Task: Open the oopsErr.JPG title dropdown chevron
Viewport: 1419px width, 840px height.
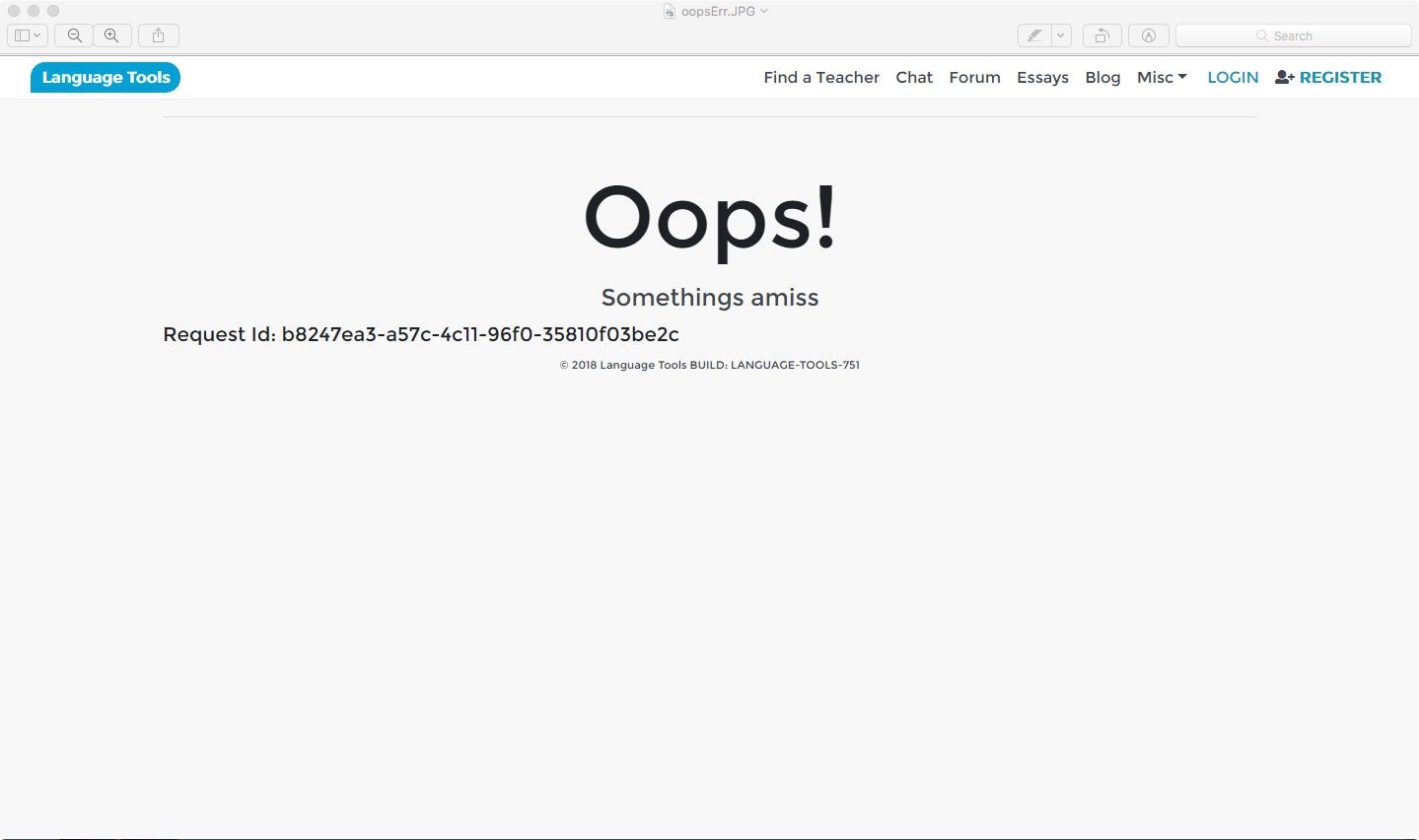Action: [764, 12]
